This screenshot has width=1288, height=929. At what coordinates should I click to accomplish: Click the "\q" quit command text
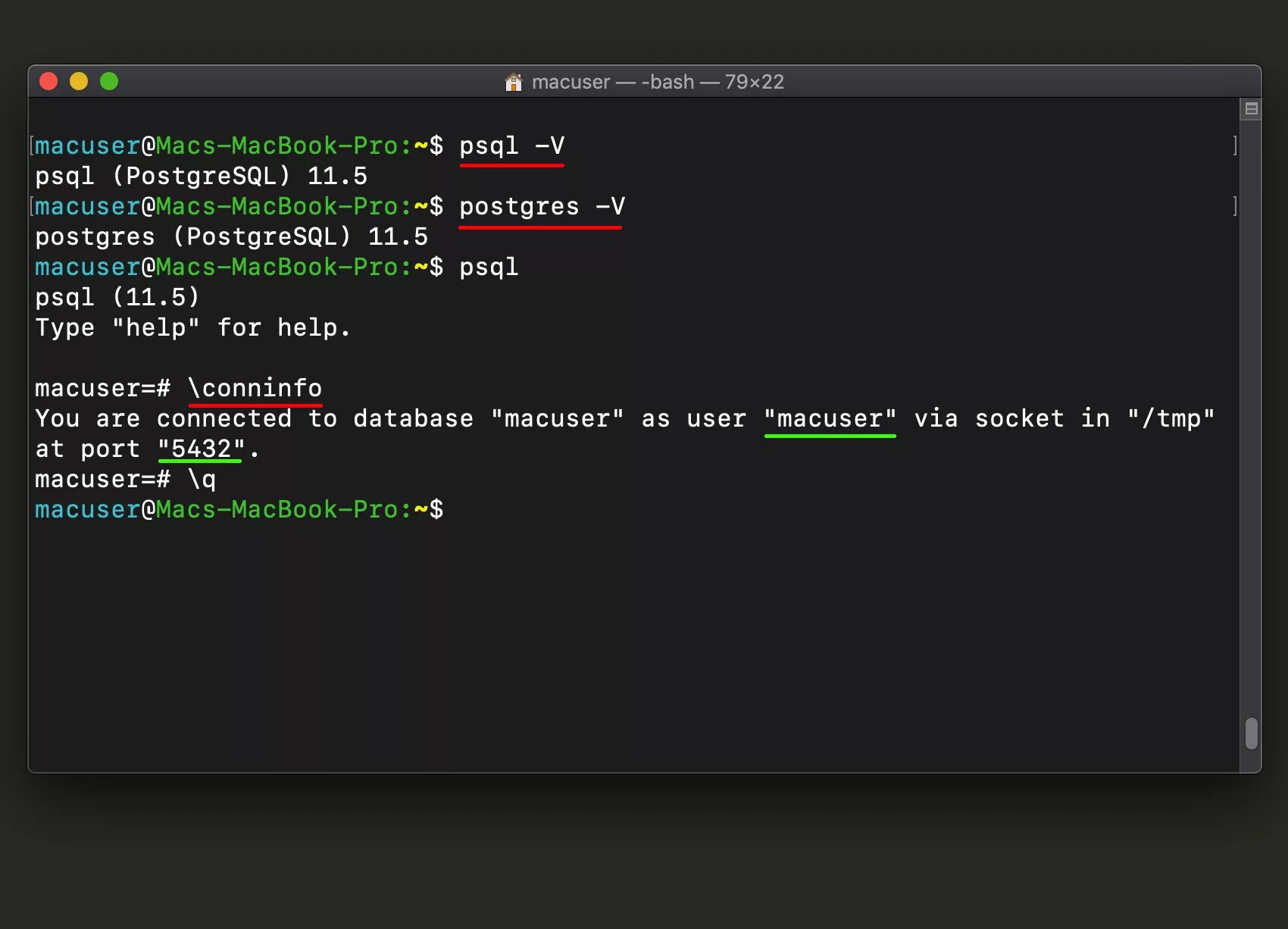[202, 479]
